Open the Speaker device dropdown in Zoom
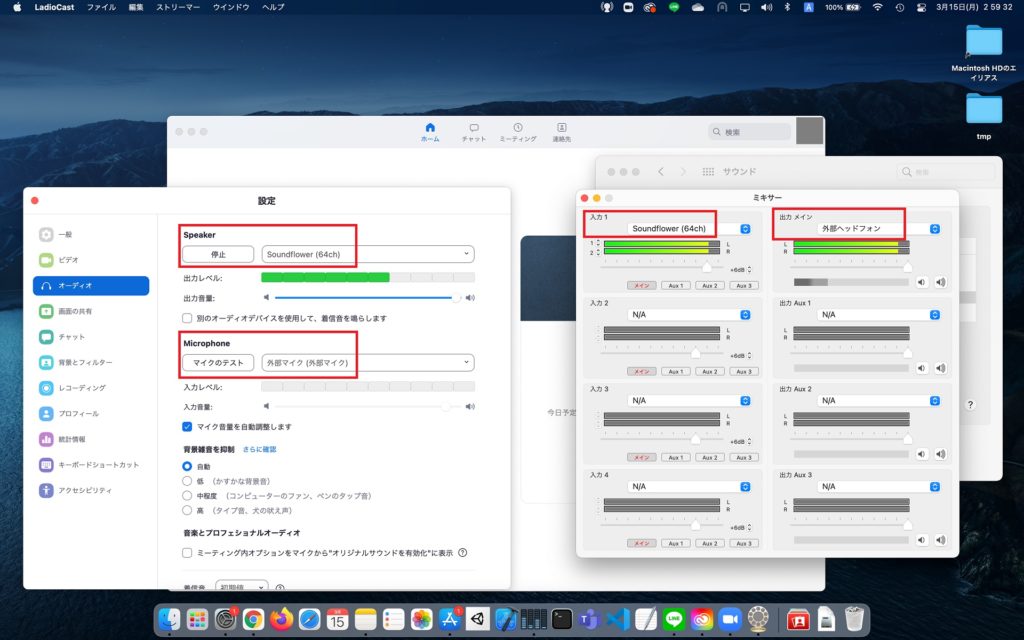This screenshot has height=640, width=1024. (368, 254)
